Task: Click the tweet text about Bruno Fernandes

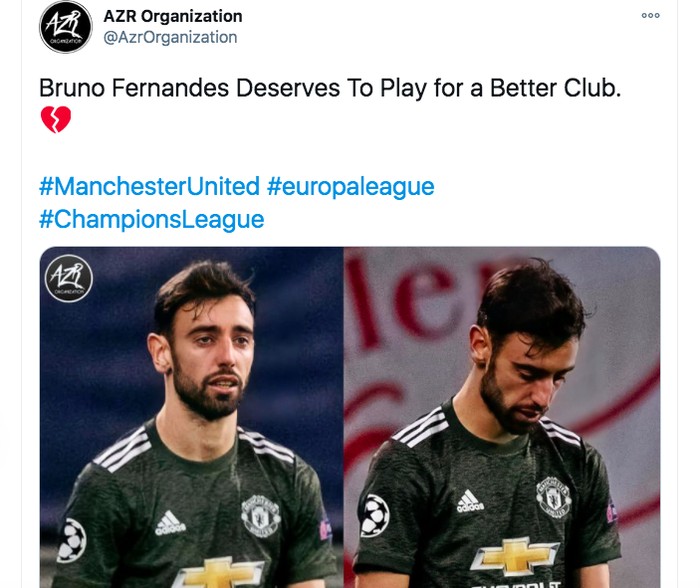Action: point(330,88)
